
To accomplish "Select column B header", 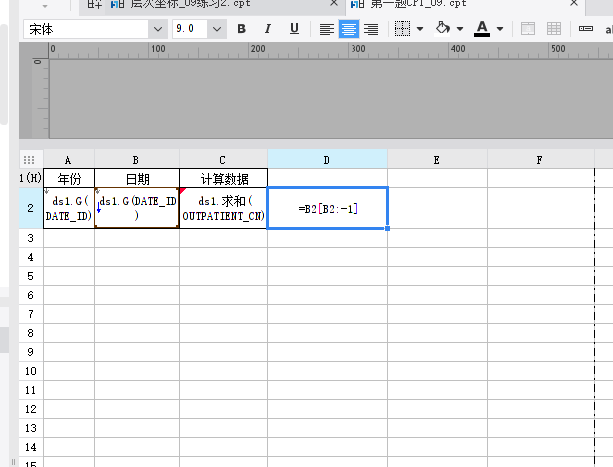I will click(136, 160).
